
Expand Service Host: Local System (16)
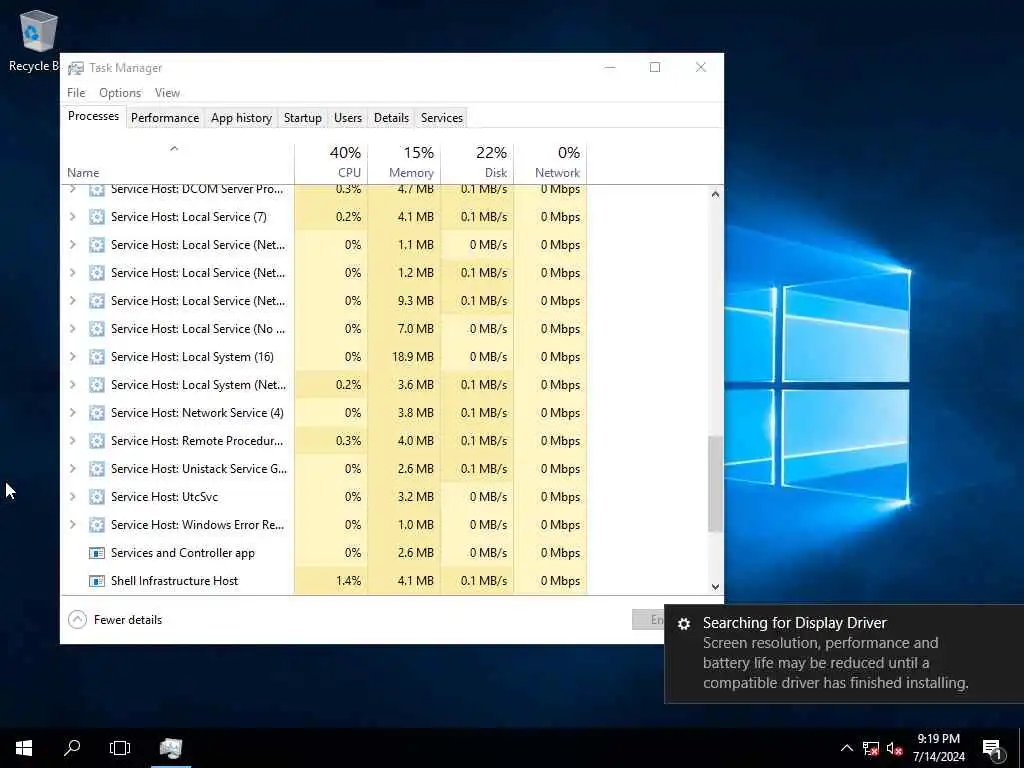point(72,356)
